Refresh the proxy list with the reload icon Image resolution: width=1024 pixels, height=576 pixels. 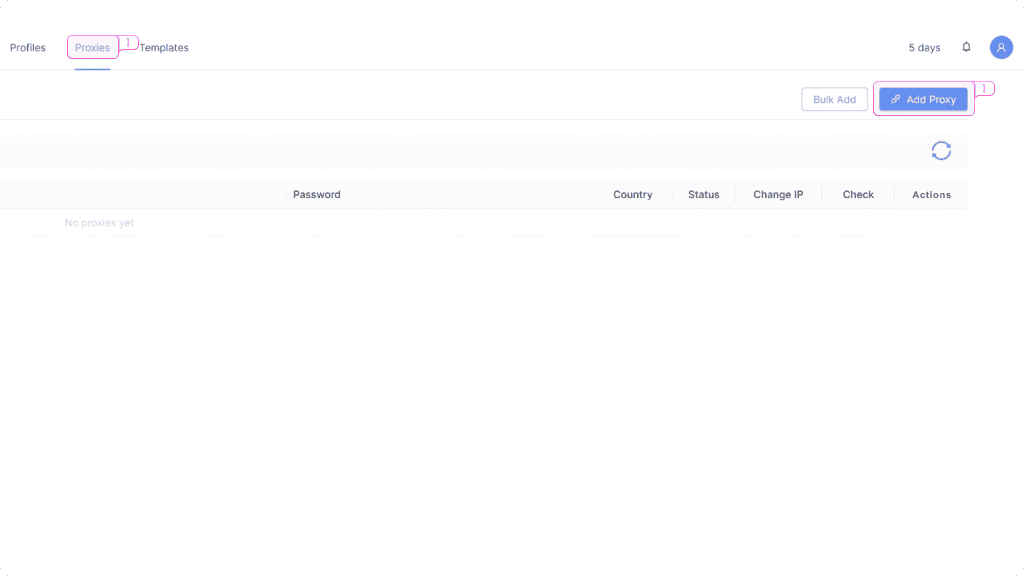pos(940,150)
